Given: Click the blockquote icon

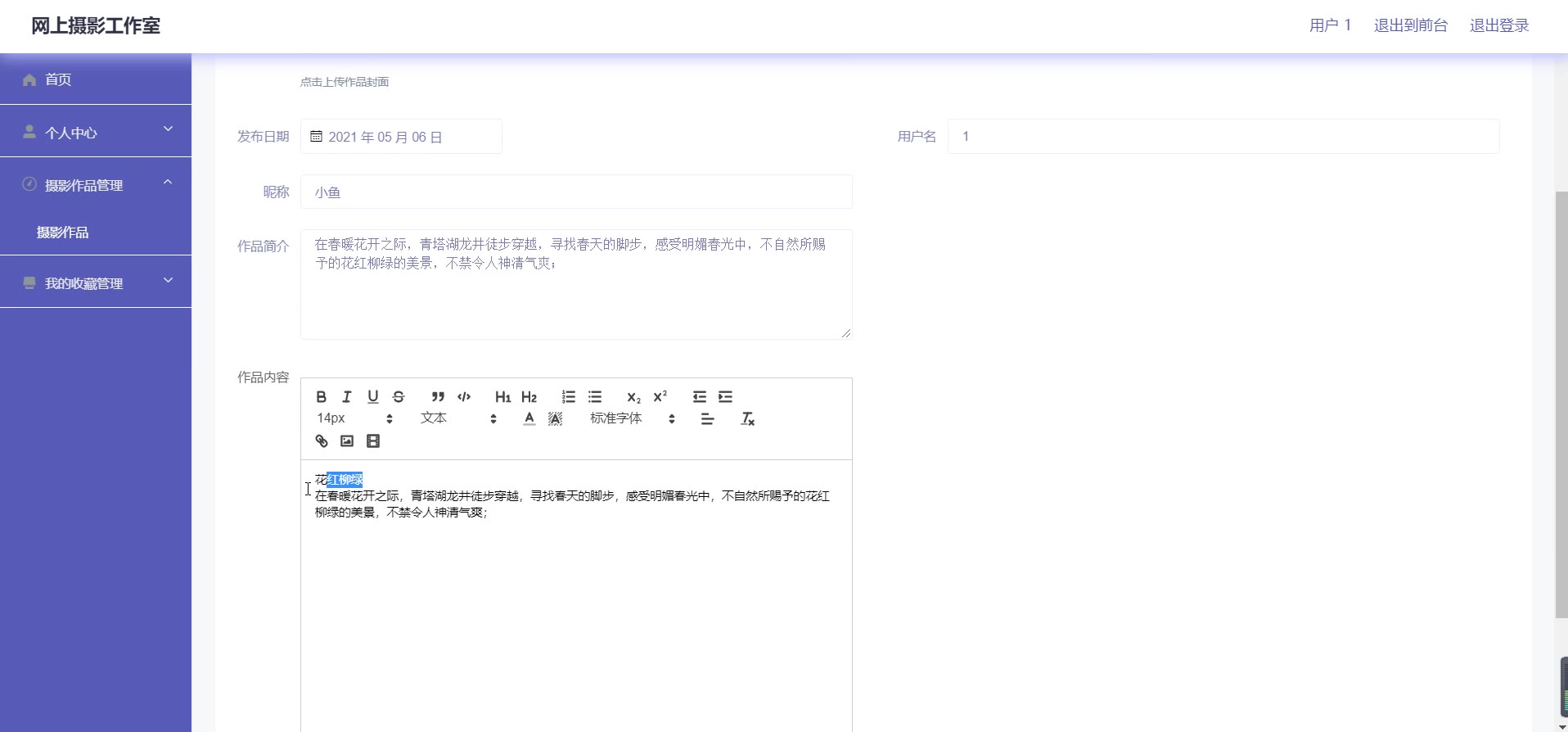Looking at the screenshot, I should tap(438, 397).
